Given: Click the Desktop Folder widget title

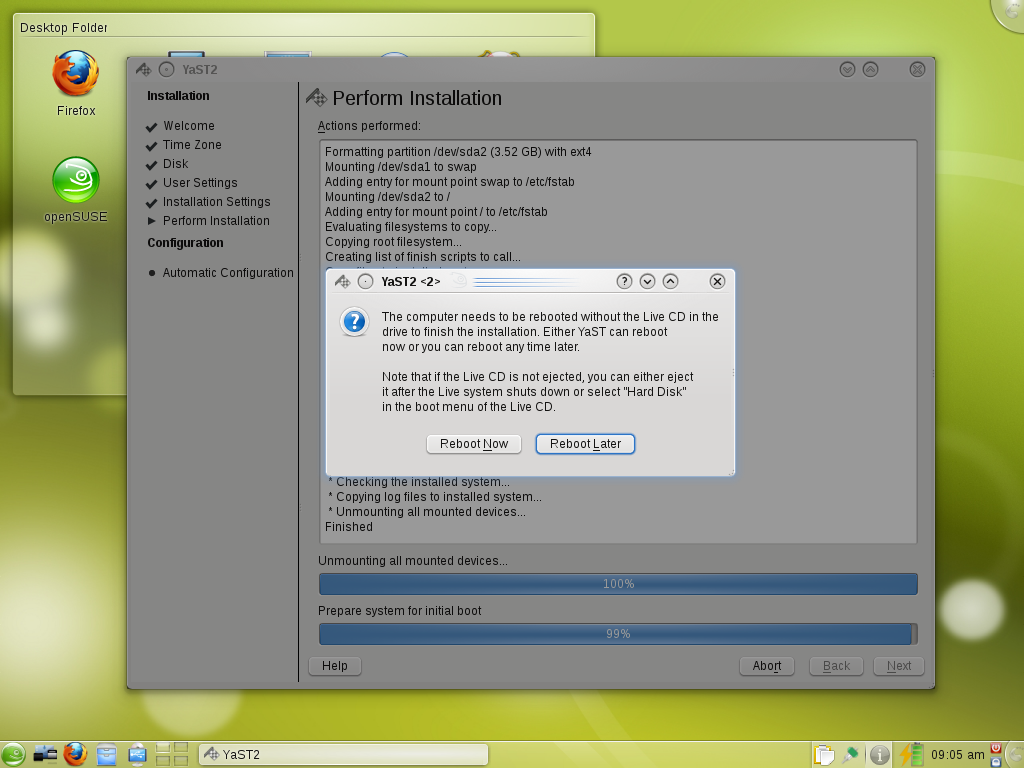Looking at the screenshot, I should tap(63, 27).
